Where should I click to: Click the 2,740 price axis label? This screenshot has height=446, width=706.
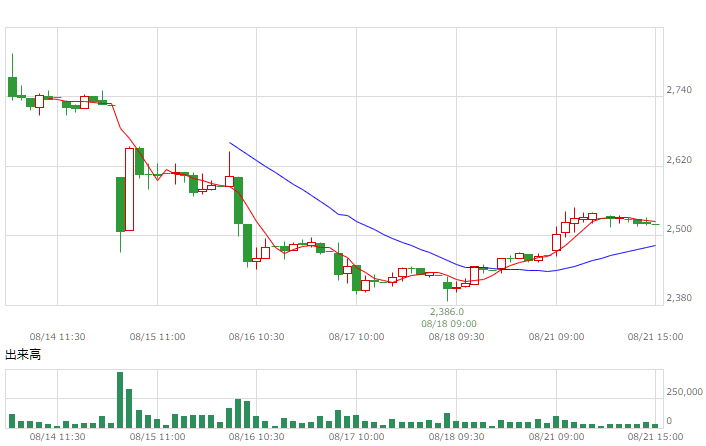click(679, 90)
